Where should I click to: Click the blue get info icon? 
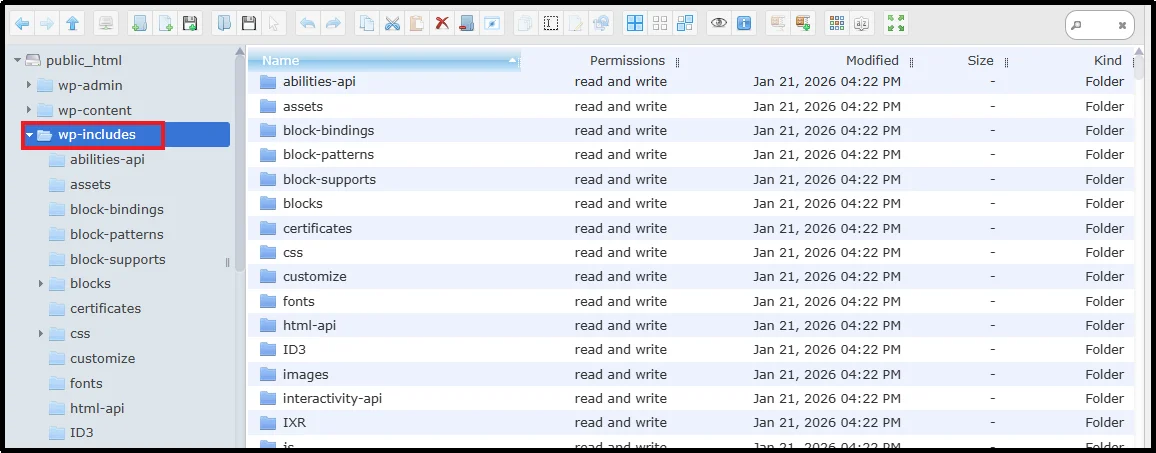(744, 24)
